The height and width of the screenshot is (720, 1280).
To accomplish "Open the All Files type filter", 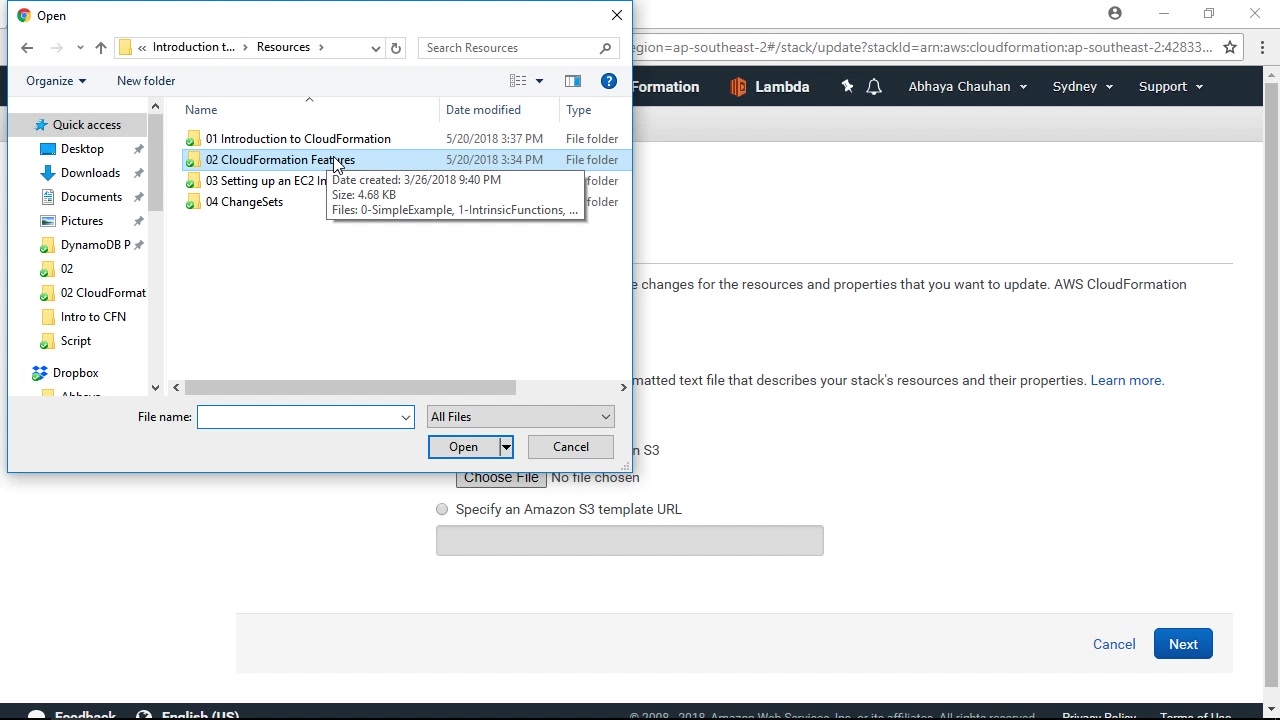I will 520,417.
